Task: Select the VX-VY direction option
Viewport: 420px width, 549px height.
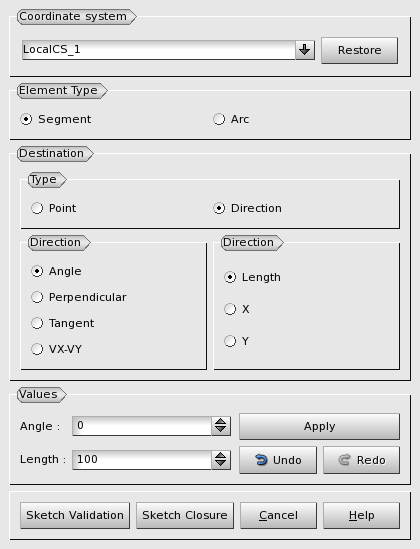Action: (x=56, y=349)
